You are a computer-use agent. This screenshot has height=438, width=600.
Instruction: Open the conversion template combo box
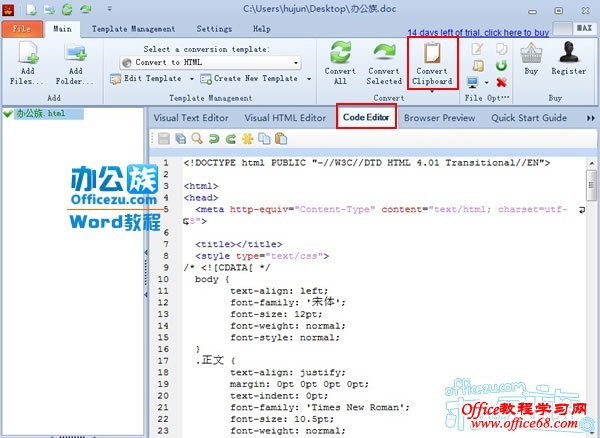click(211, 63)
